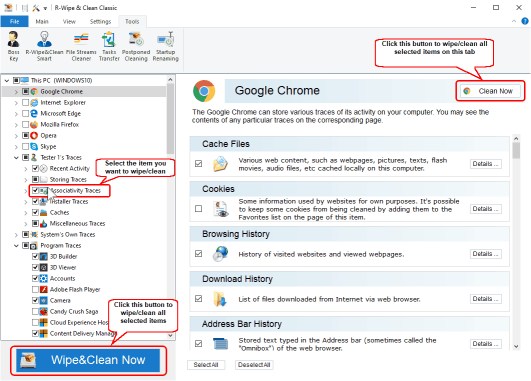The width and height of the screenshot is (531, 381).
Task: Expand the Mozilla Firefox tree node
Action: (x=16, y=125)
